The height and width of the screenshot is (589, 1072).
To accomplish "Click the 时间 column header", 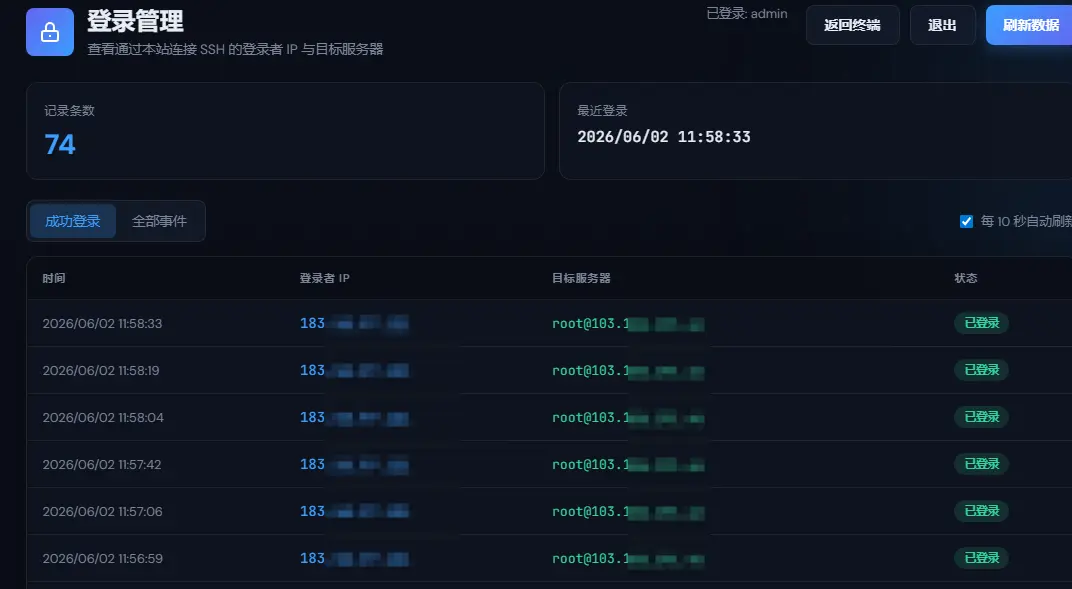I will point(54,278).
